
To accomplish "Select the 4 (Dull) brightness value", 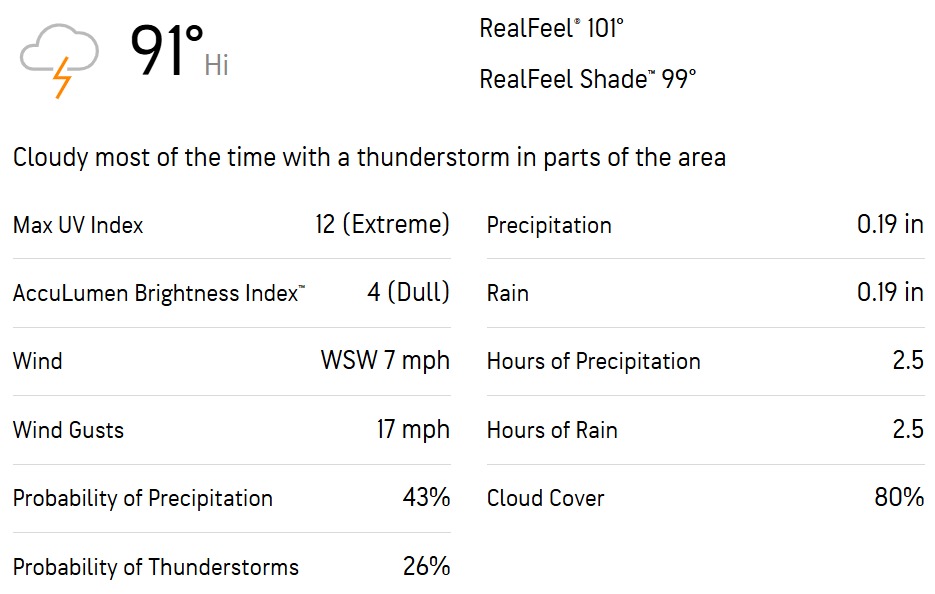I will 408,293.
